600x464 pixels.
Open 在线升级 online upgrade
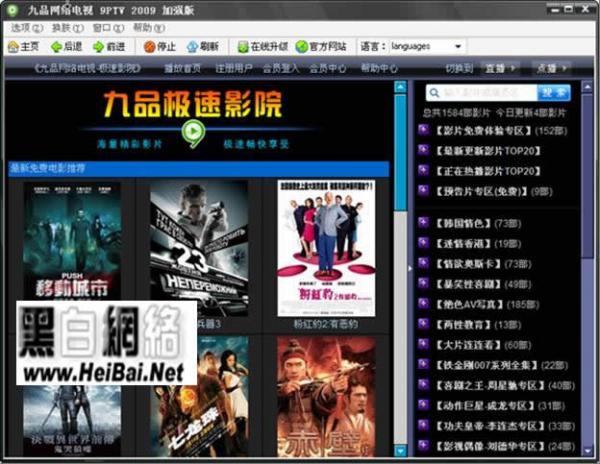(x=262, y=47)
